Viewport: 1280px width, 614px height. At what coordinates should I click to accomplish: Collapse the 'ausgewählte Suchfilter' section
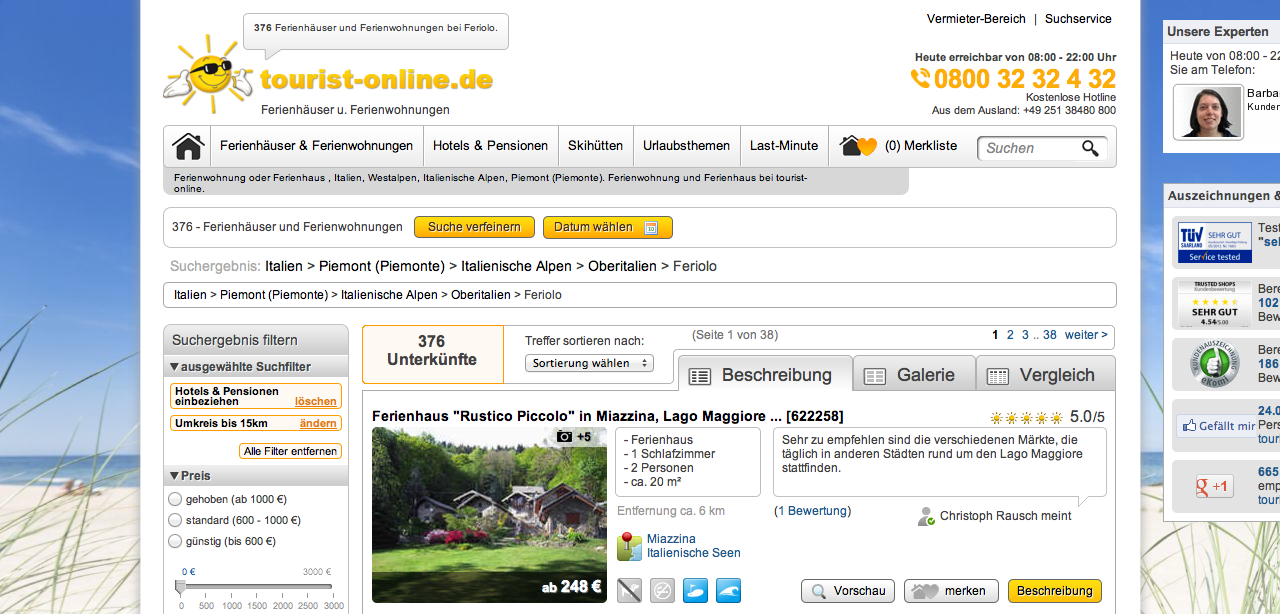(x=175, y=367)
